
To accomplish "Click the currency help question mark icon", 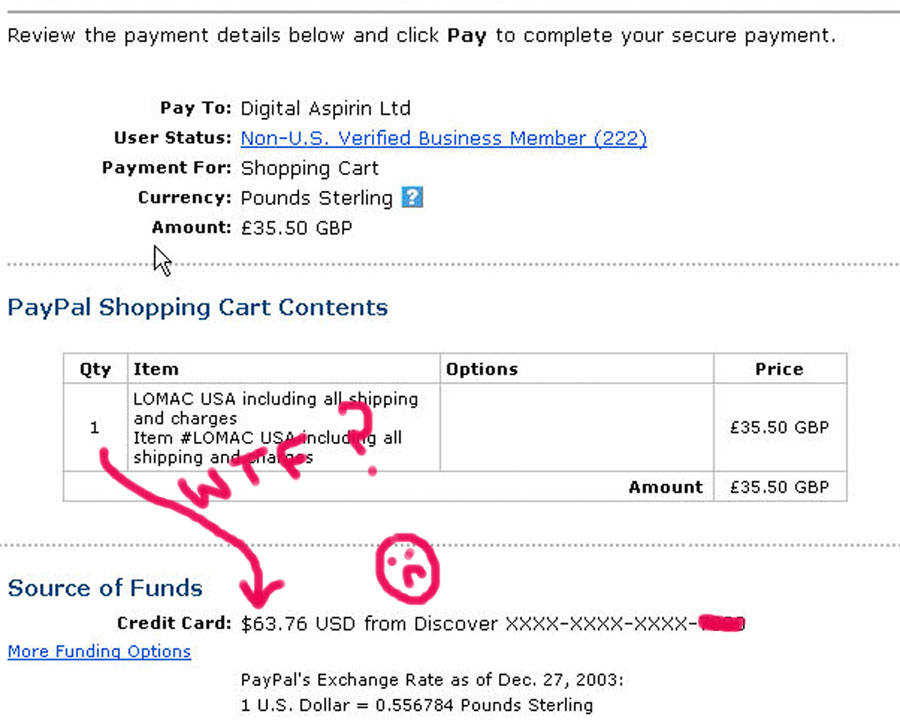I will [412, 198].
